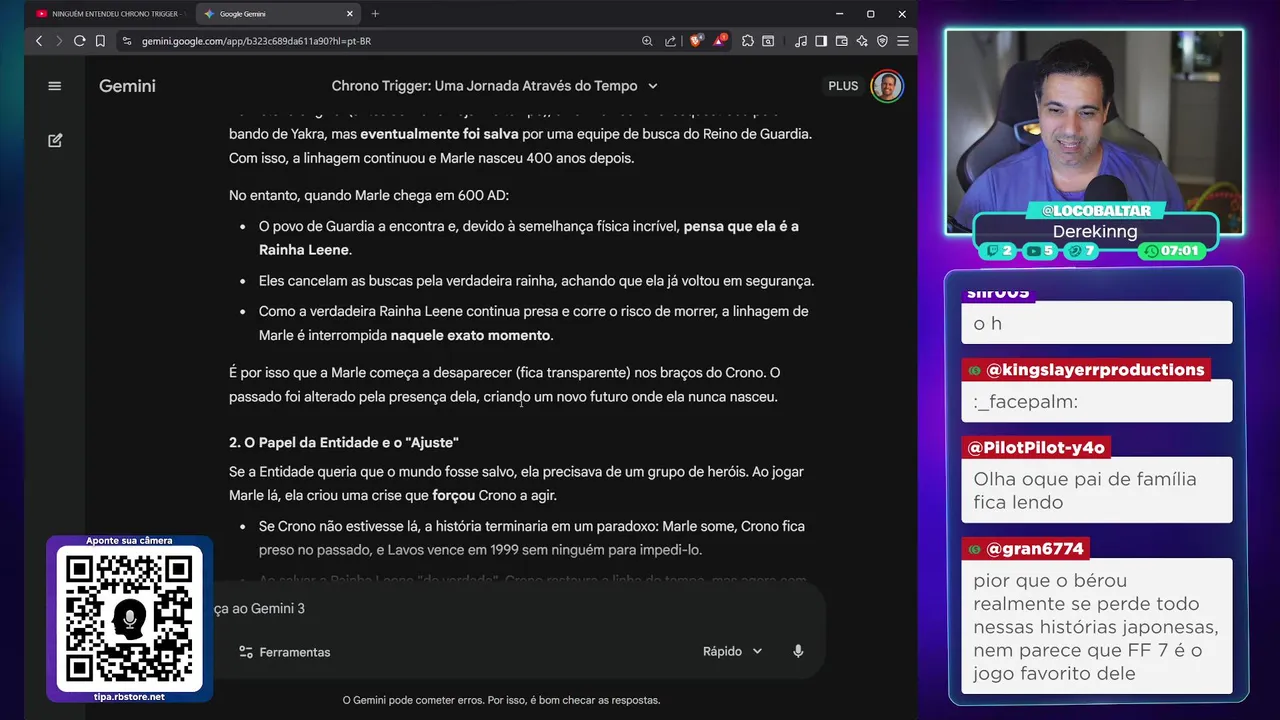This screenshot has width=1280, height=720.
Task: Select the Google Gemini tab
Action: [x=277, y=14]
